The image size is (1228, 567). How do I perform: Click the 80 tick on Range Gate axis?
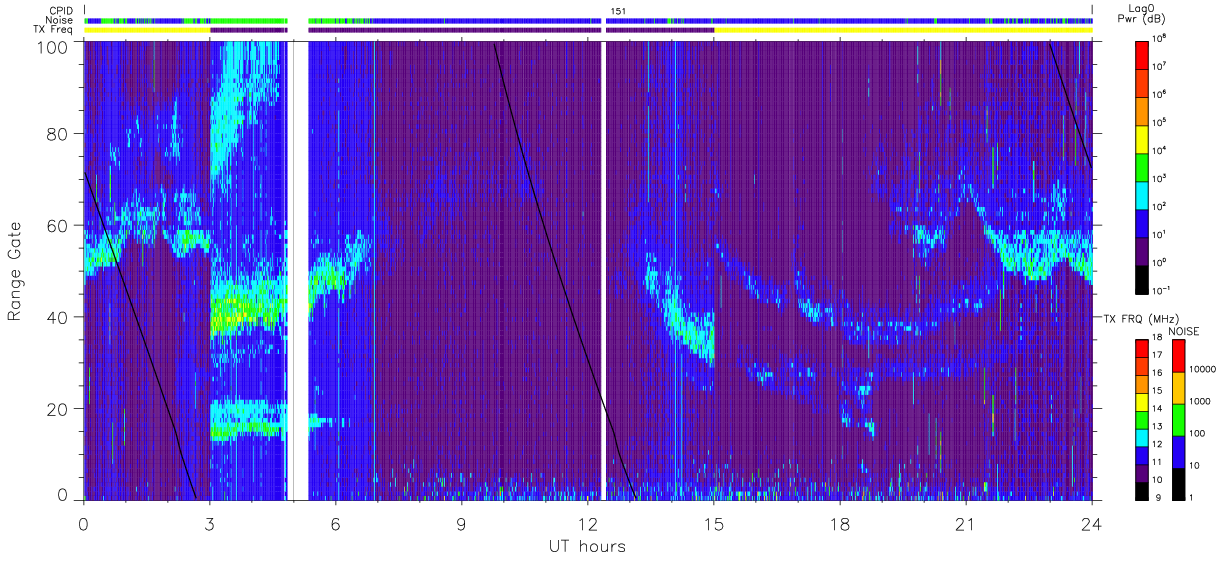[x=59, y=134]
